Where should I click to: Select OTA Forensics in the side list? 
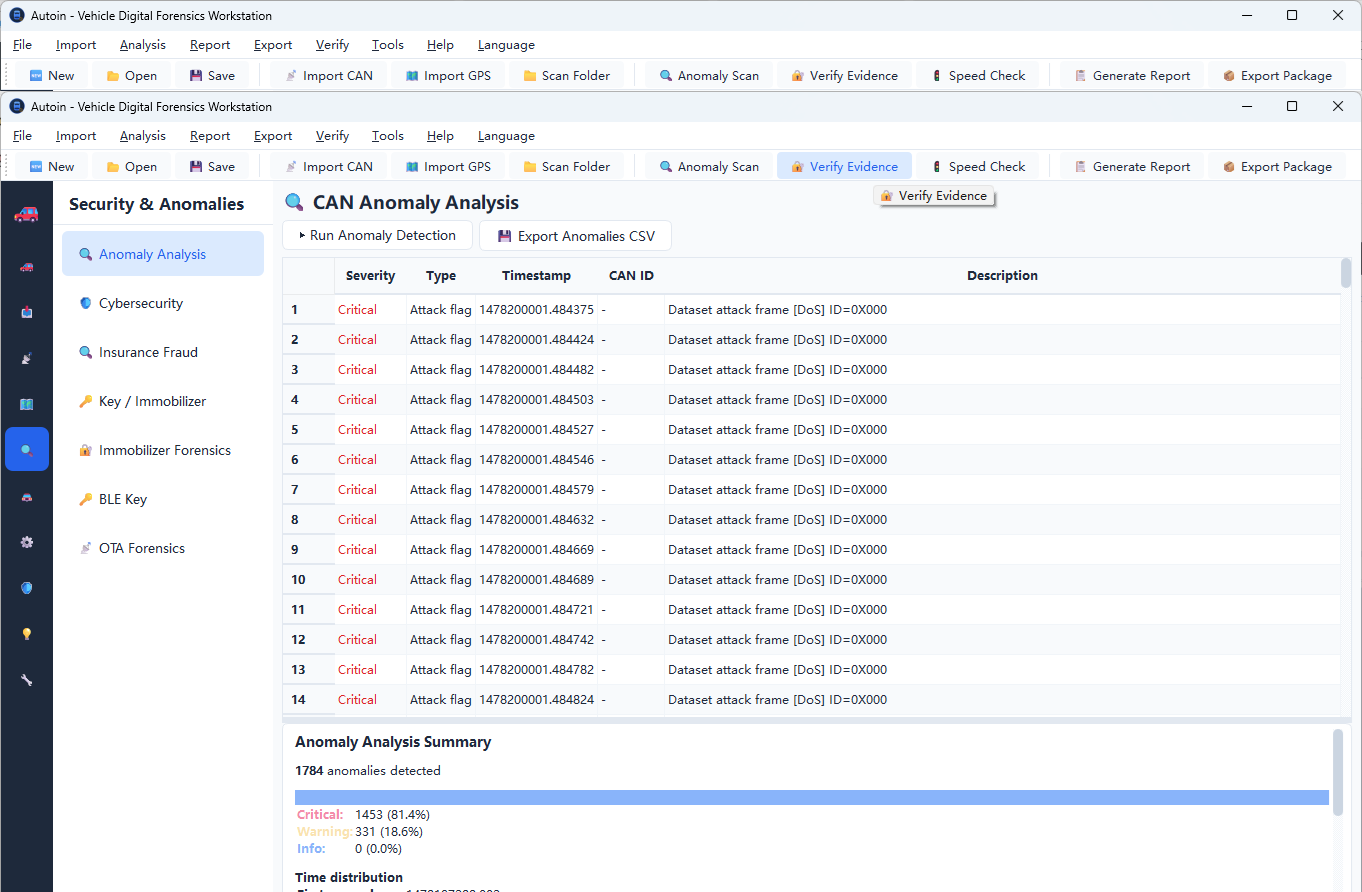click(x=163, y=548)
